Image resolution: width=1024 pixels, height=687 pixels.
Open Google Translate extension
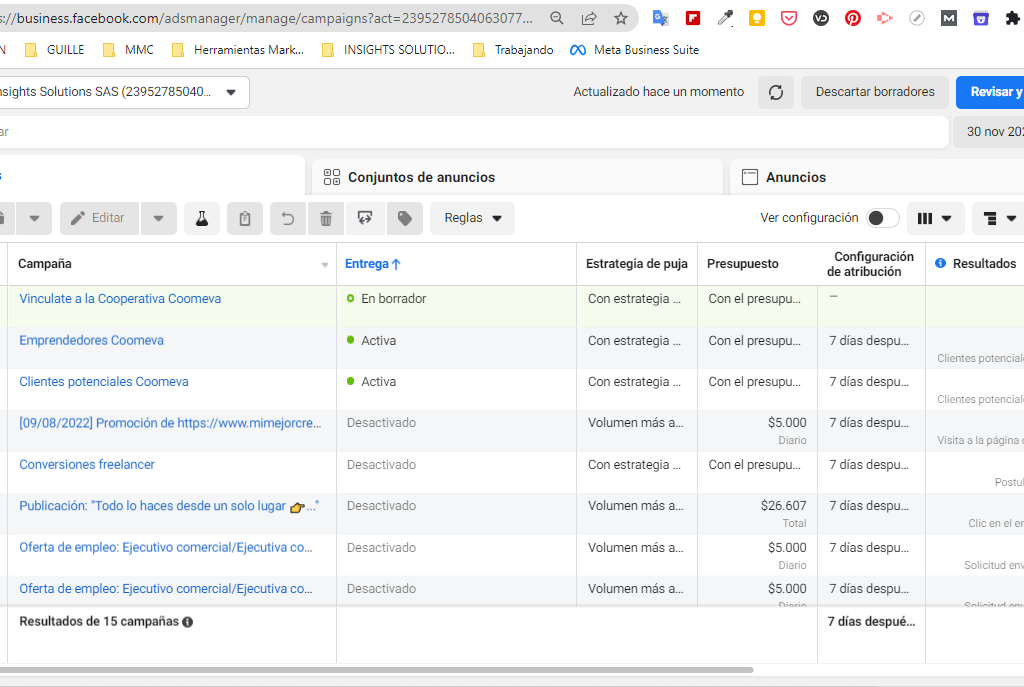(x=660, y=18)
